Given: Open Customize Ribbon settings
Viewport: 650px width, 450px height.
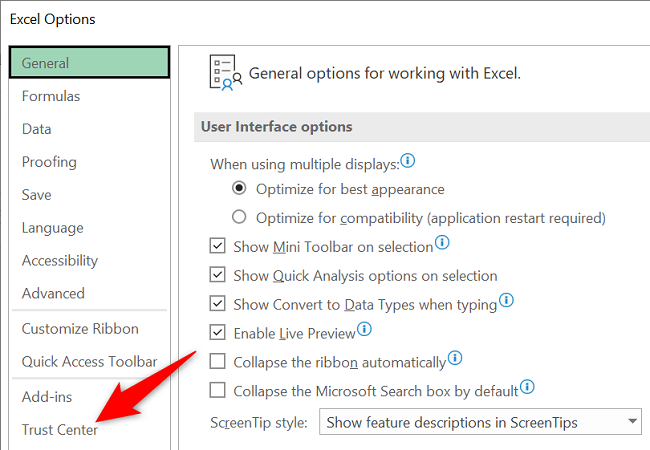Looking at the screenshot, I should click(x=80, y=328).
